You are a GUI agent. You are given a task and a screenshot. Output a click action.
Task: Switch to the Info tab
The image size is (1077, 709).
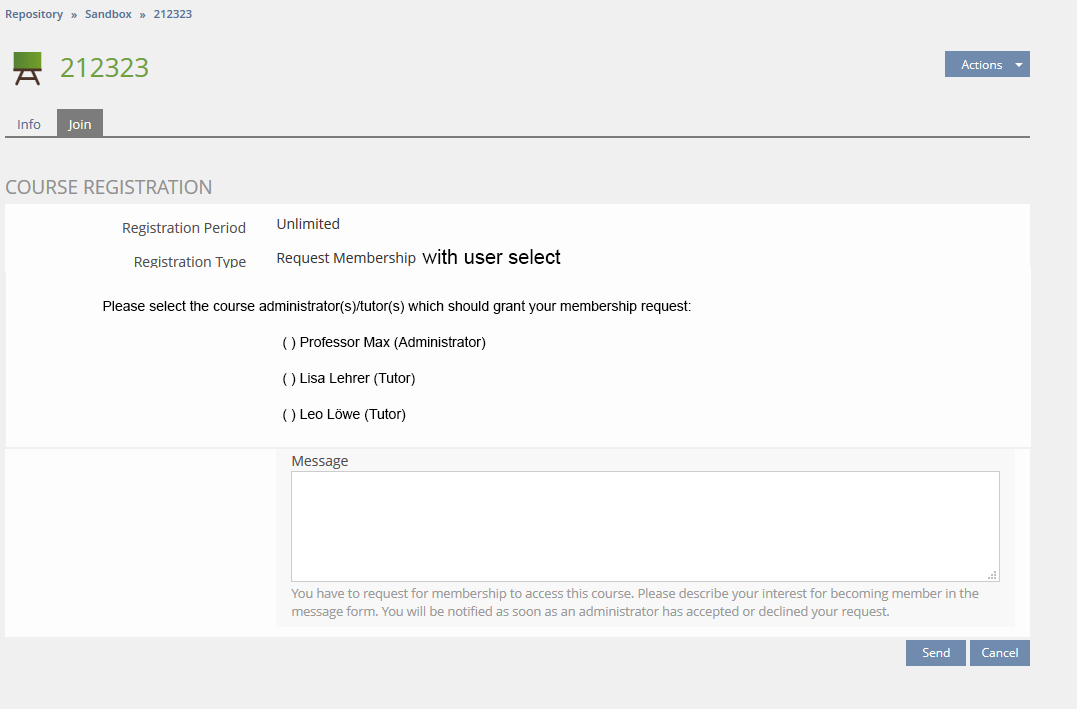(x=29, y=124)
